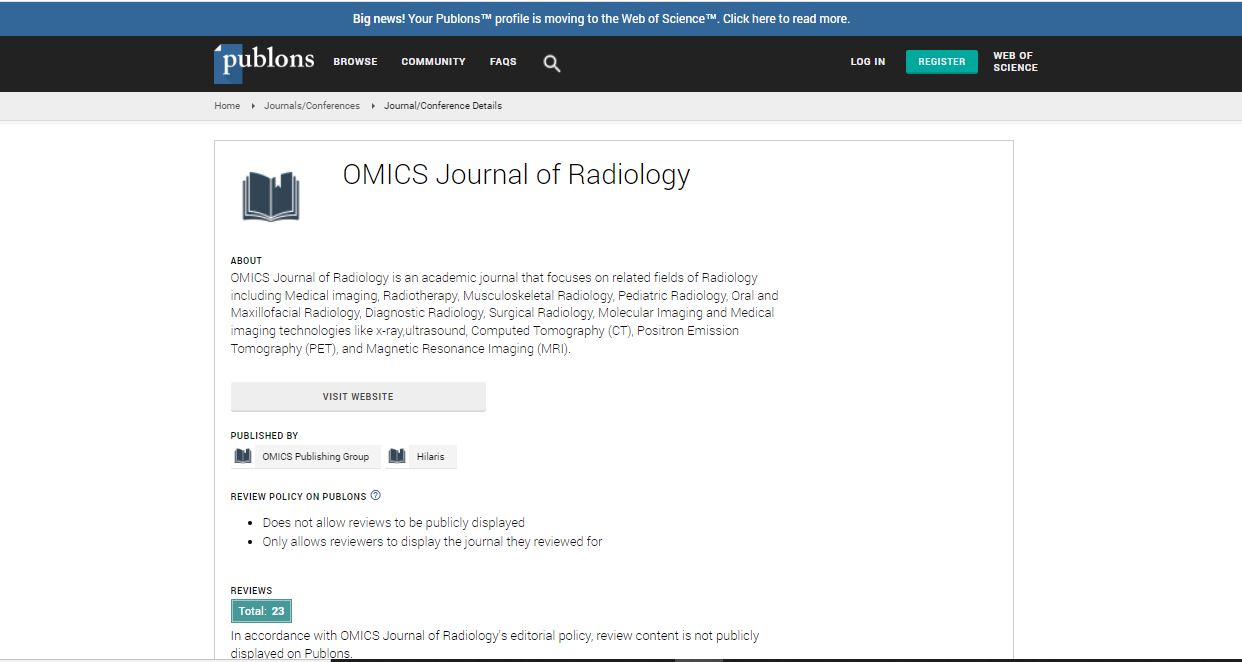Open the FAQs menu
This screenshot has width=1242, height=662.
pos(503,62)
